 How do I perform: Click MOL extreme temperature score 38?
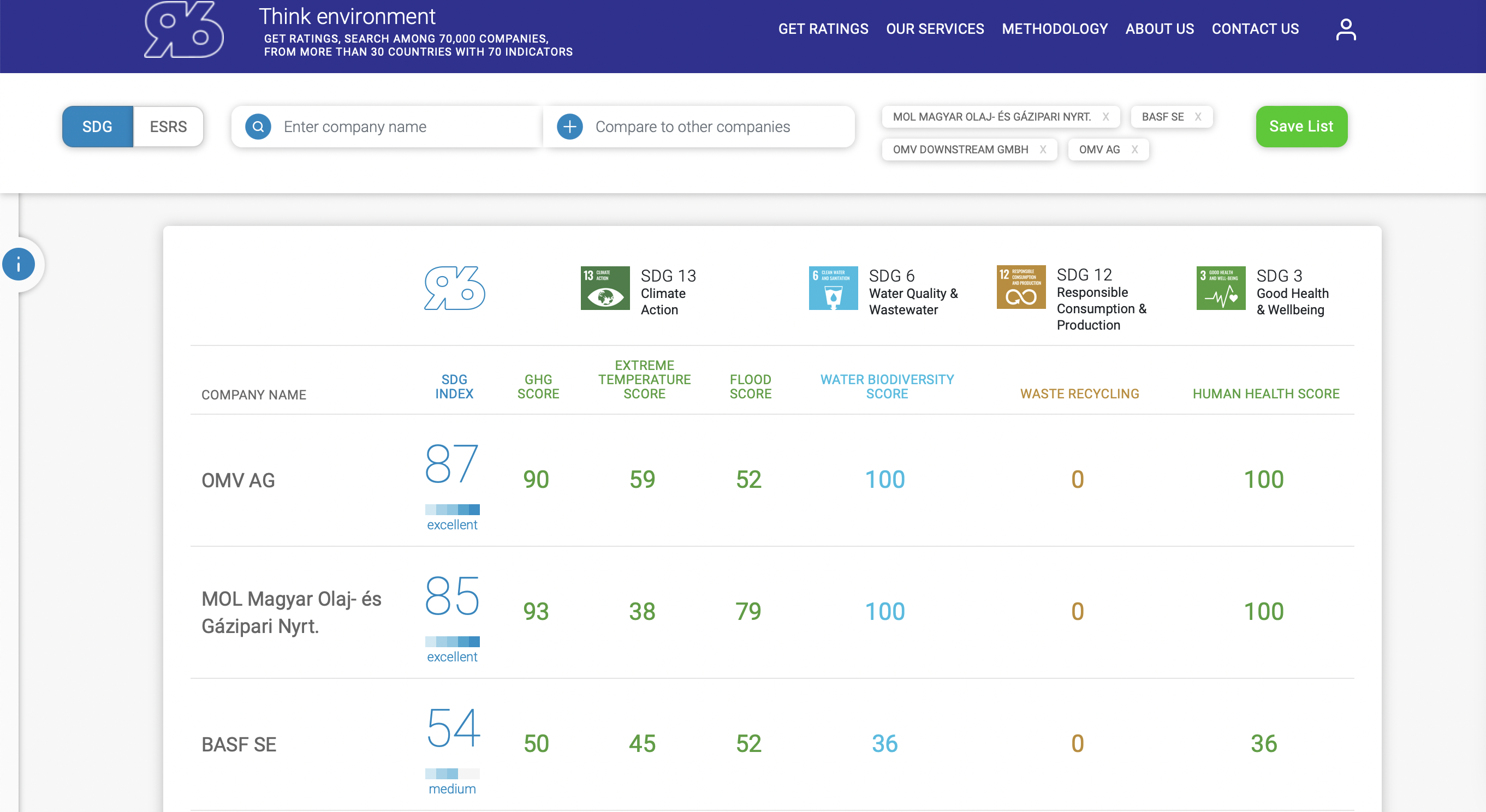641,611
